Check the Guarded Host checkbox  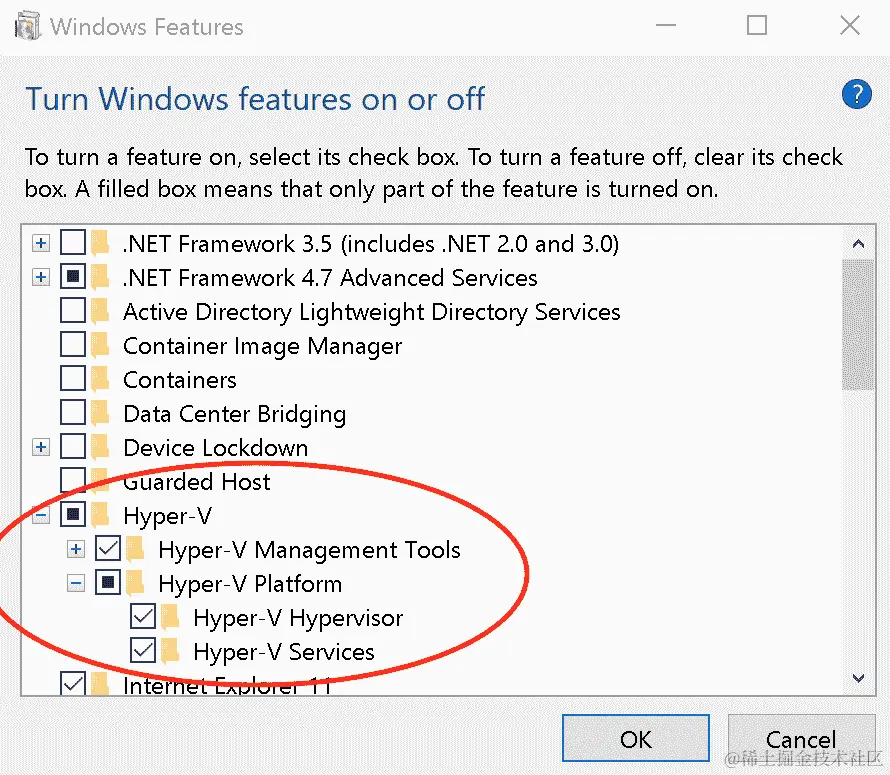[x=73, y=482]
